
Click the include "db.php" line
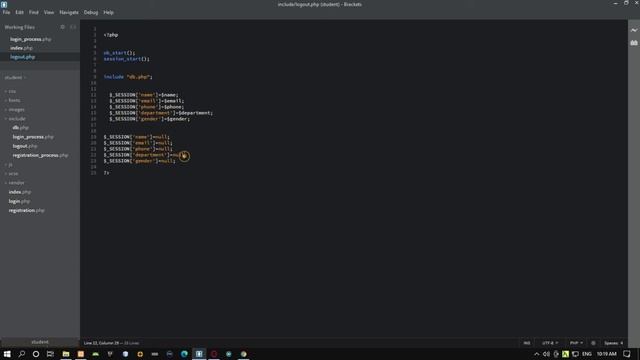point(128,77)
